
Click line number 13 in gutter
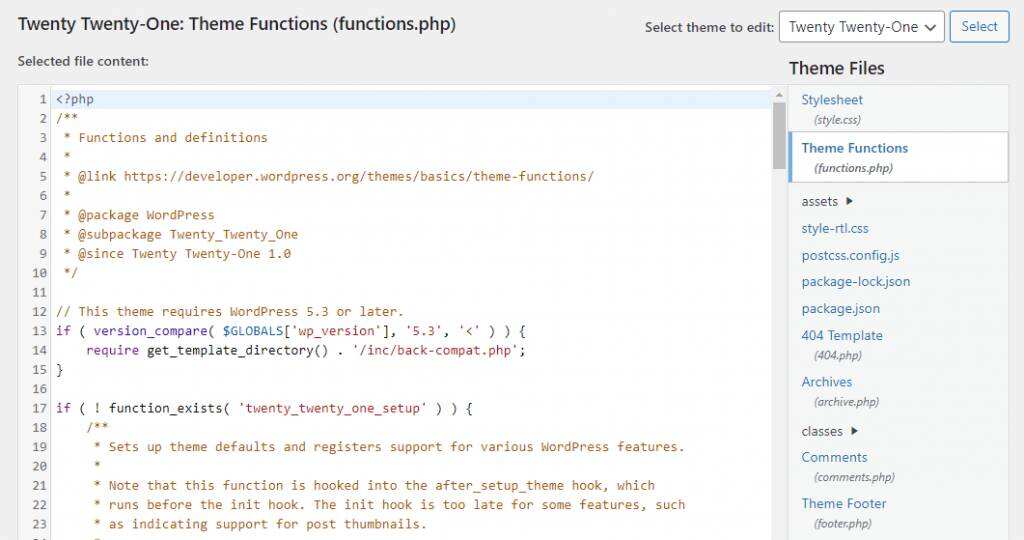(x=40, y=331)
